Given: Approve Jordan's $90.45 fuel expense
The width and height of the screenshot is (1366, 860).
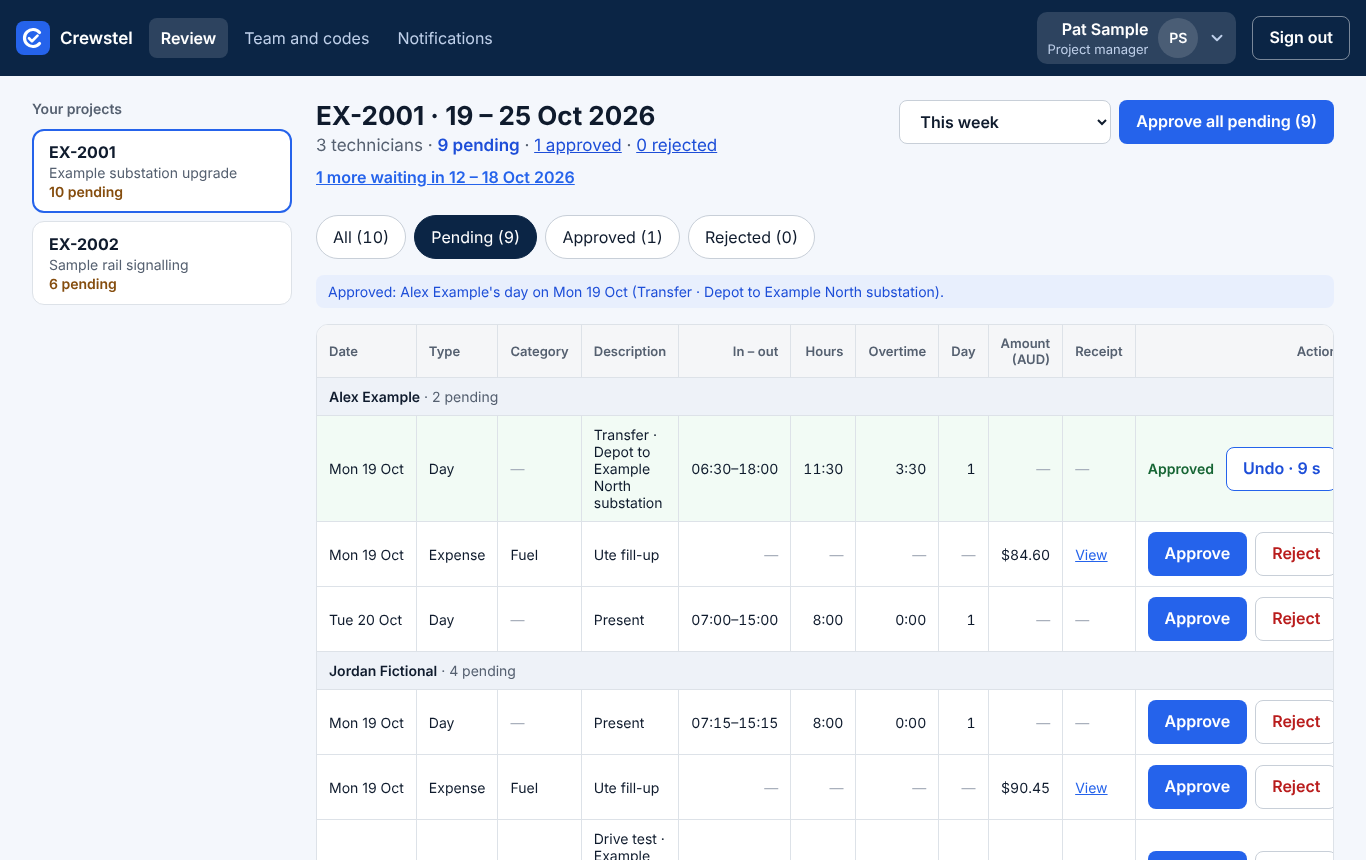Looking at the screenshot, I should [1197, 787].
